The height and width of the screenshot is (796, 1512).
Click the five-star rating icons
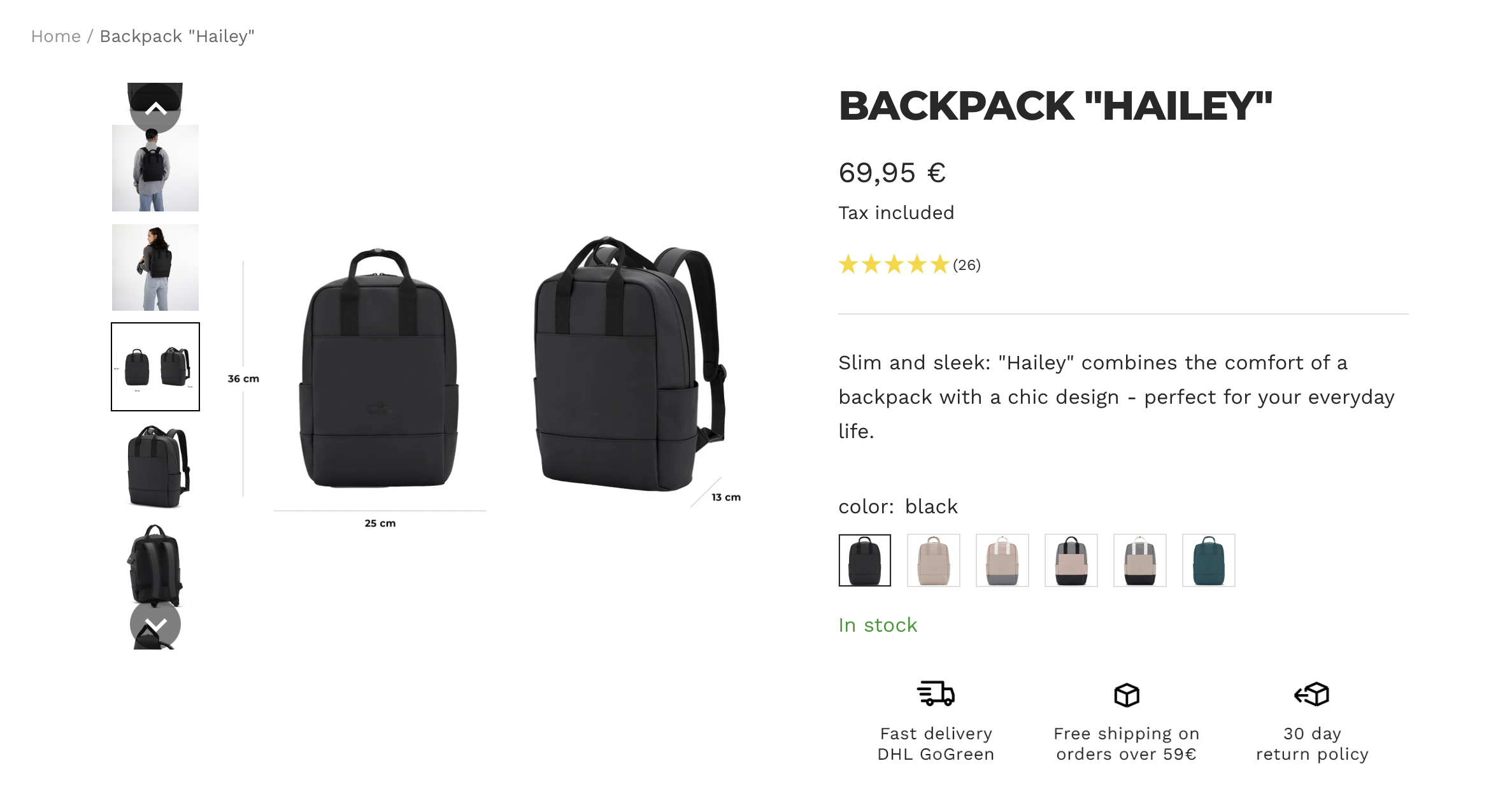(x=894, y=264)
